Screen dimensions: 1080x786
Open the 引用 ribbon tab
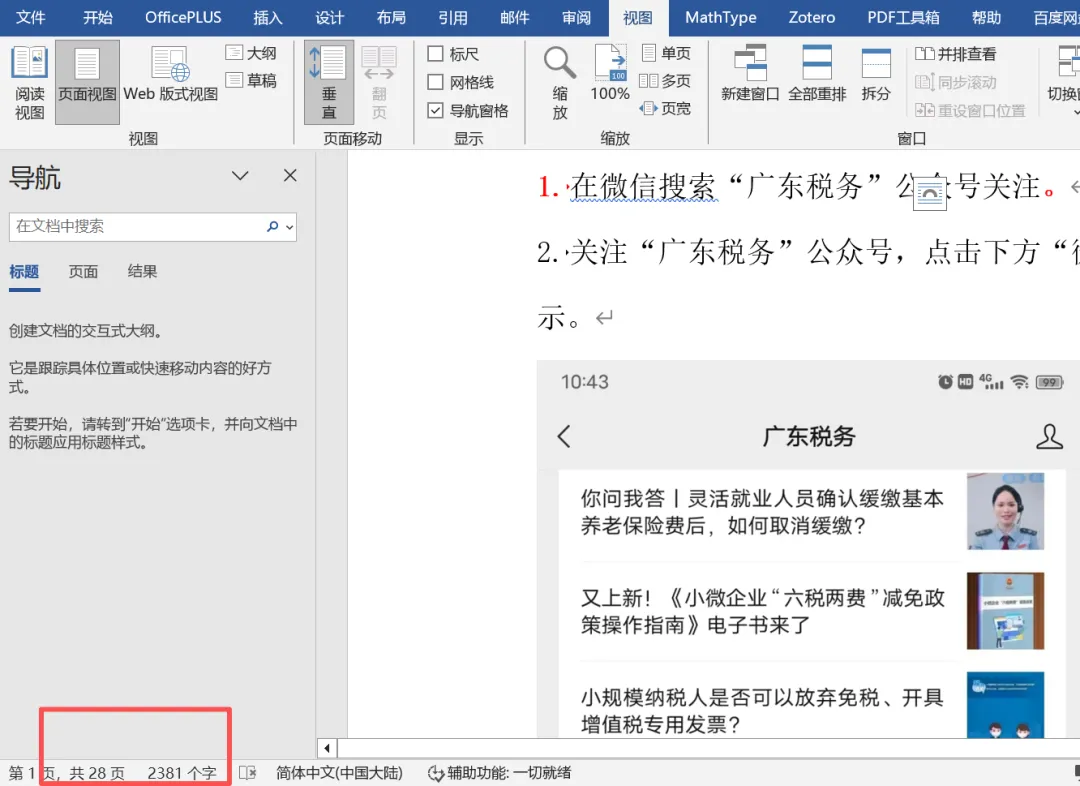[x=453, y=17]
